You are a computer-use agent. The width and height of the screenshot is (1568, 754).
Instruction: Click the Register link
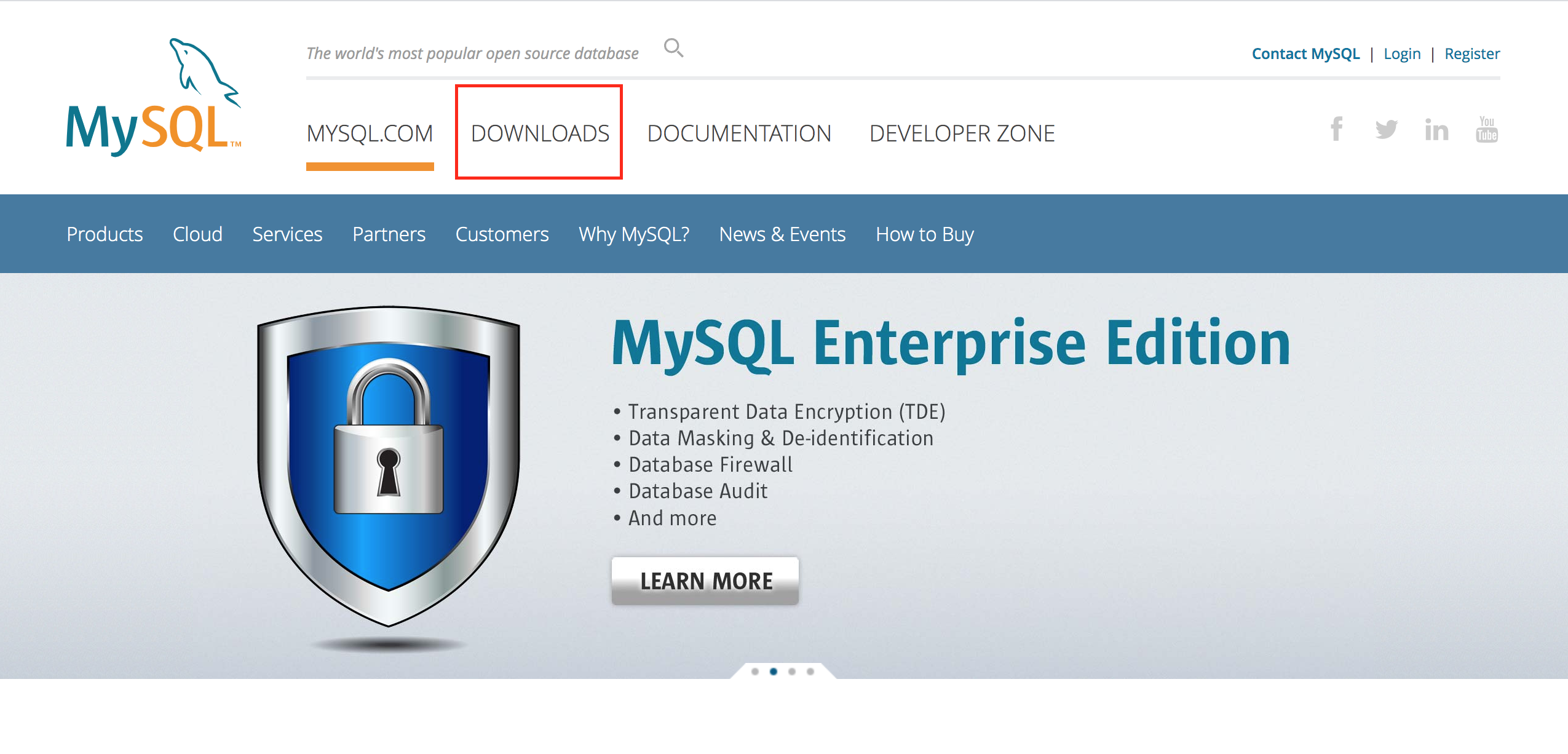coord(1472,54)
